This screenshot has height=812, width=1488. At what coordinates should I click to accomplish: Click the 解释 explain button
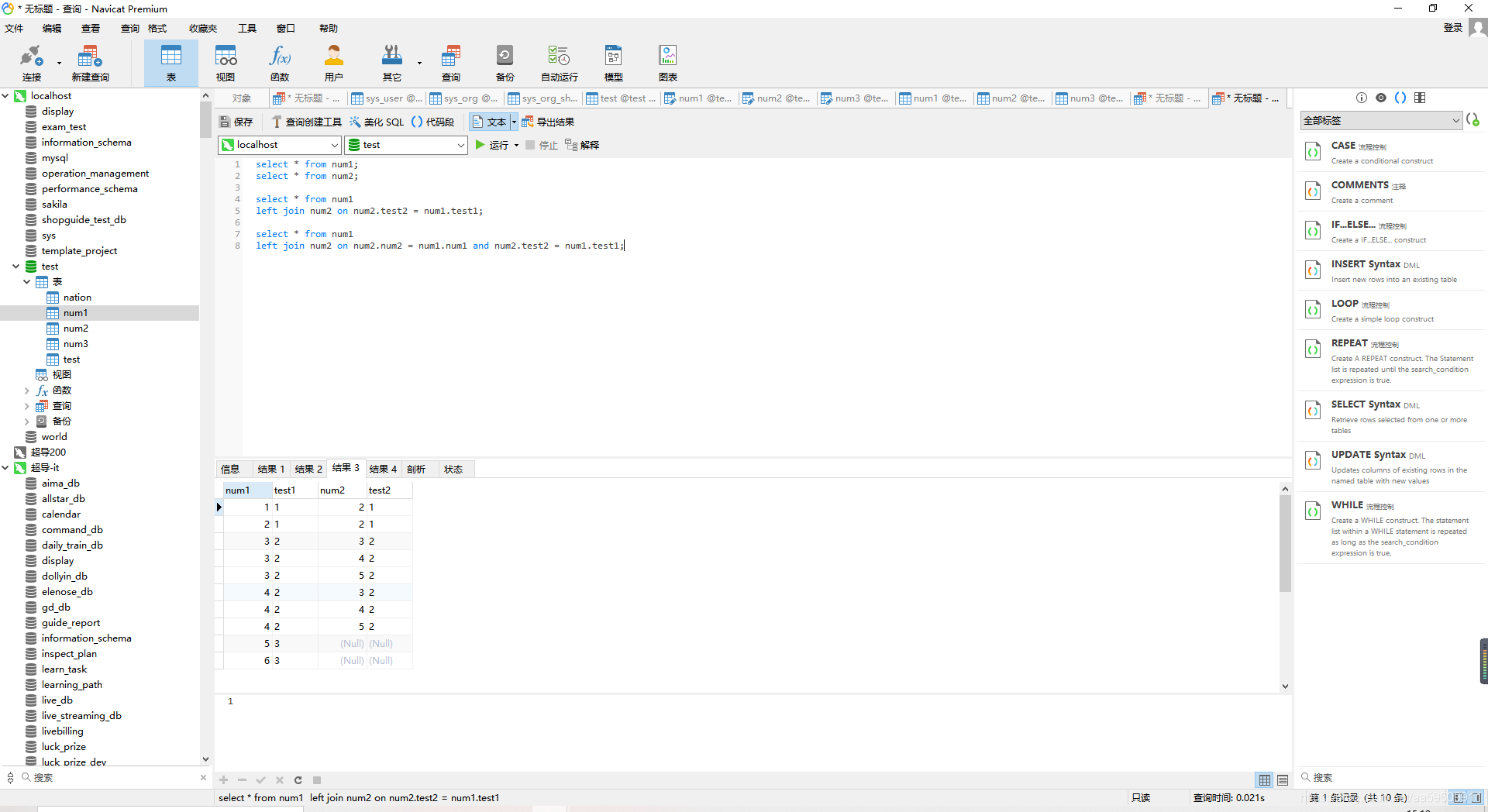[582, 145]
